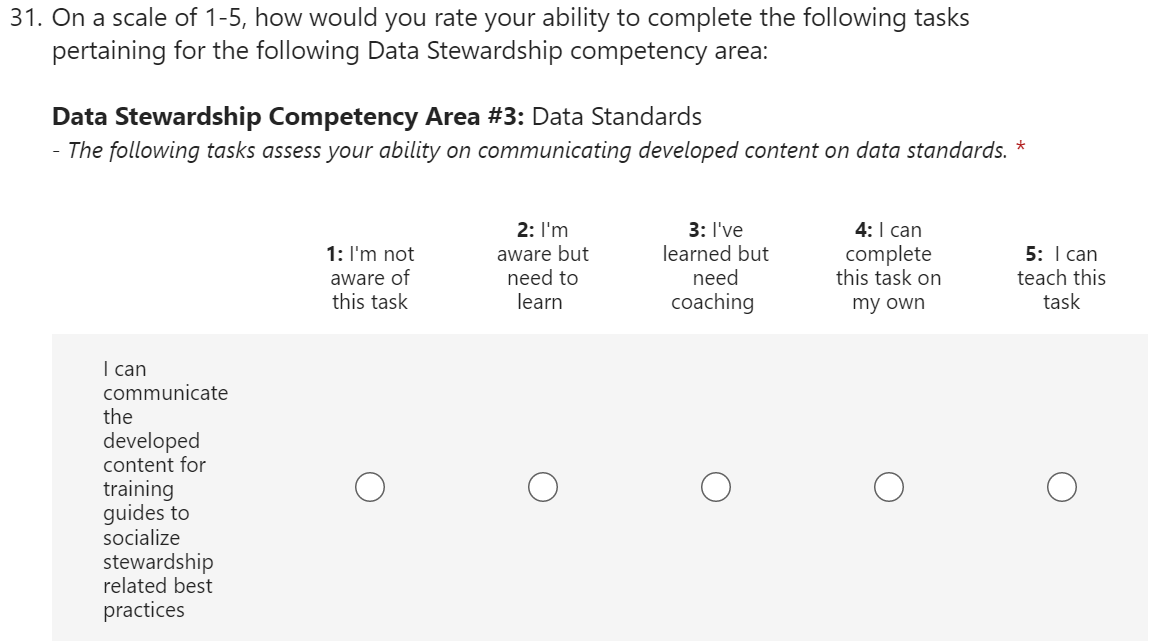Select the "5: I can teach this task" radio

(1062, 487)
